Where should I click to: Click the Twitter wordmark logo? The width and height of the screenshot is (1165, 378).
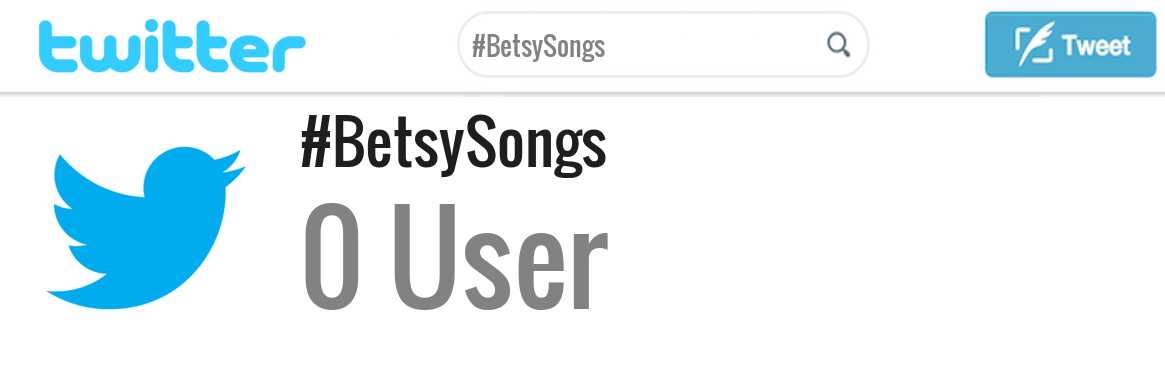coord(172,46)
